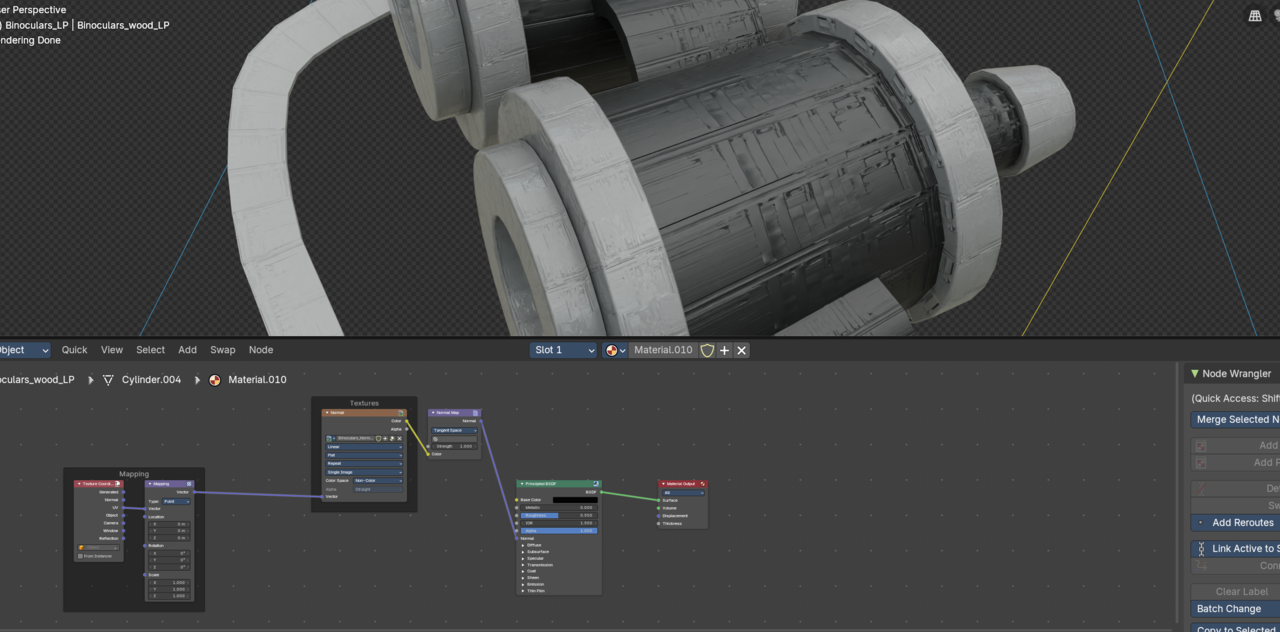Click the viewport overlay icon at top right

point(1255,16)
